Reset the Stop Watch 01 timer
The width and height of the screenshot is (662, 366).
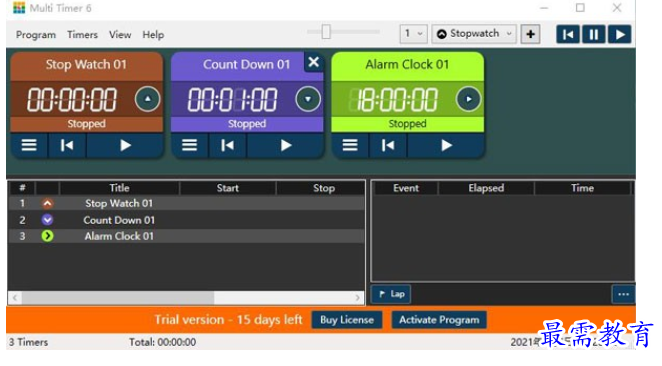point(67,145)
